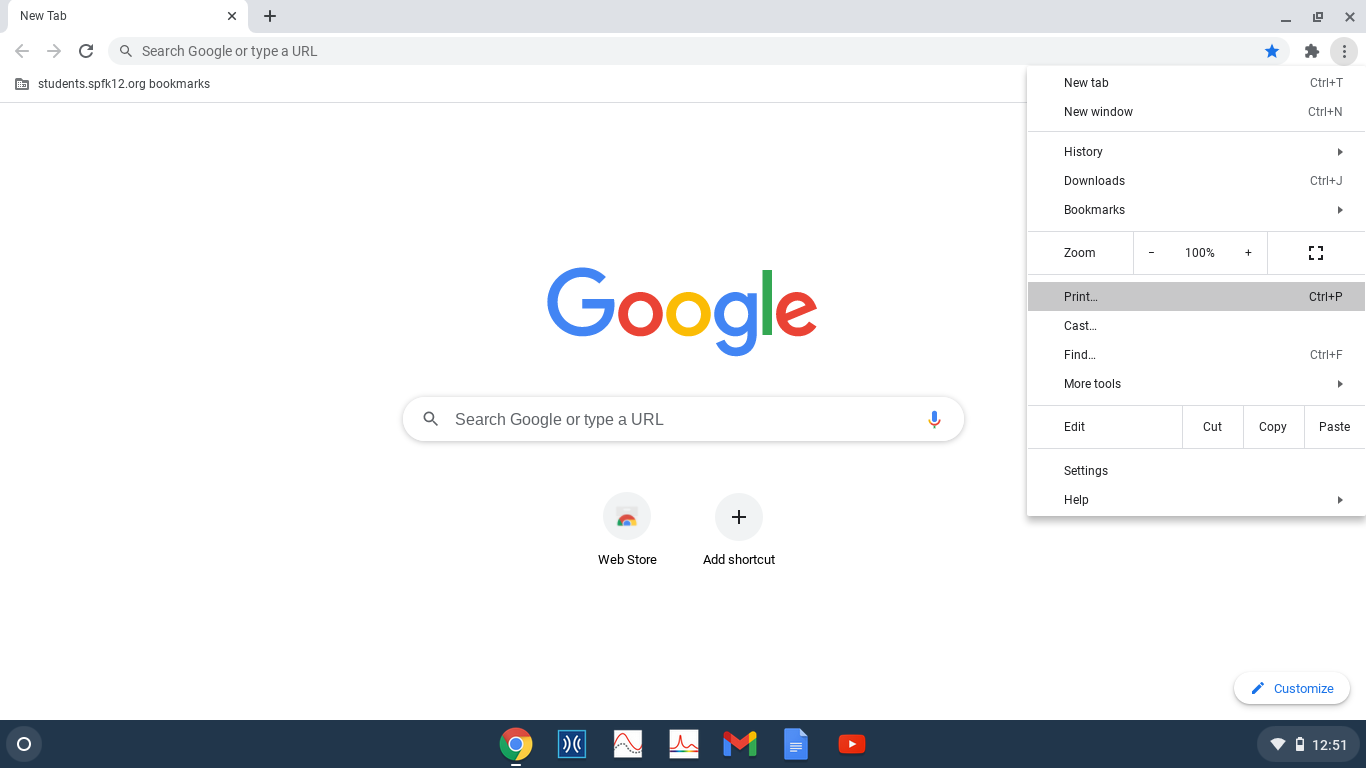This screenshot has width=1366, height=768.
Task: Click the Customize button
Action: pos(1292,688)
